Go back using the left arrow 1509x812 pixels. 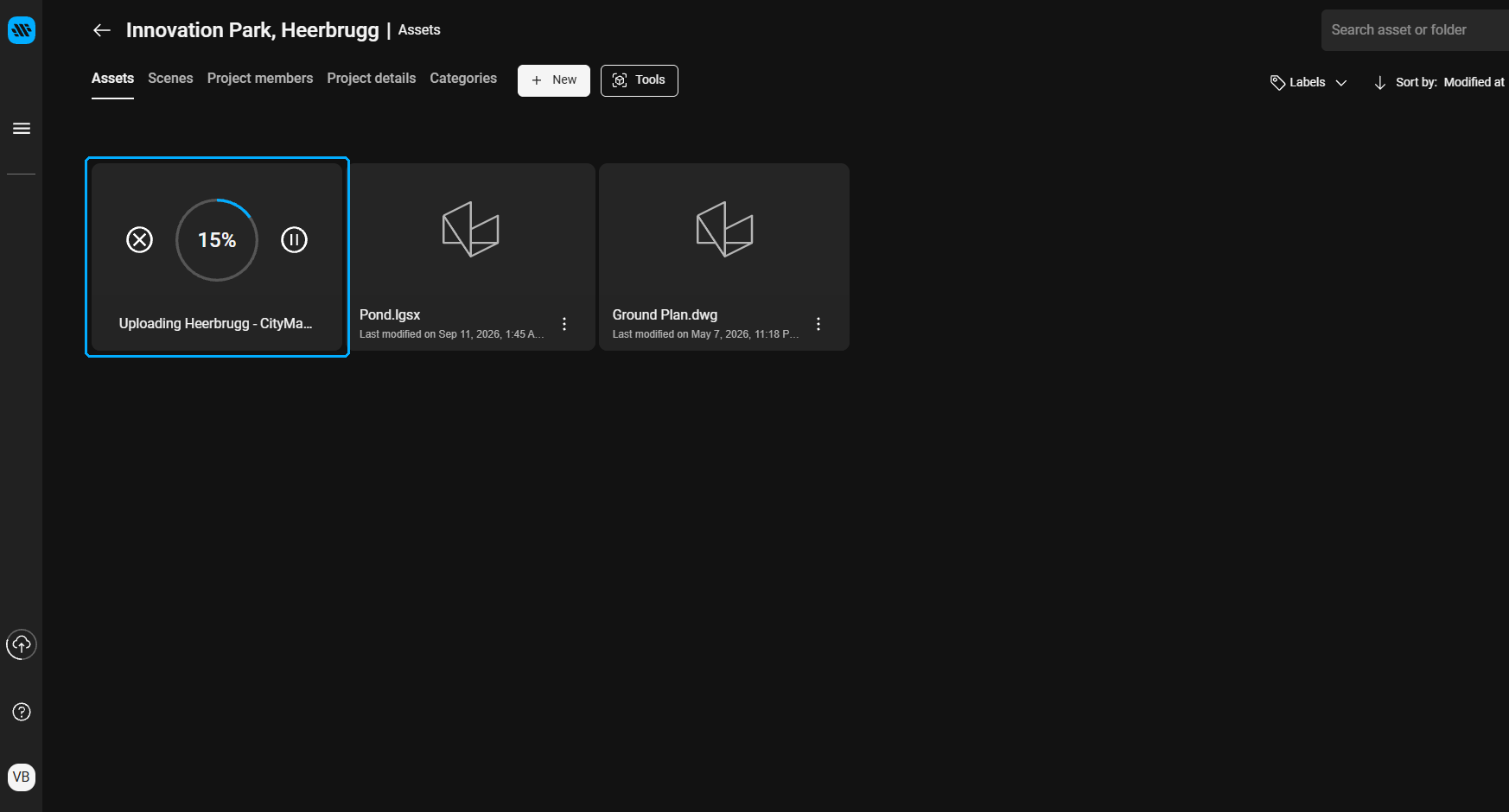102,30
